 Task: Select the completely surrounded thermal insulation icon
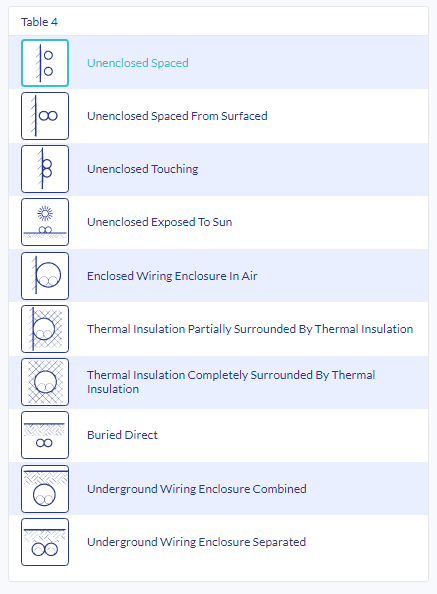tap(45, 382)
